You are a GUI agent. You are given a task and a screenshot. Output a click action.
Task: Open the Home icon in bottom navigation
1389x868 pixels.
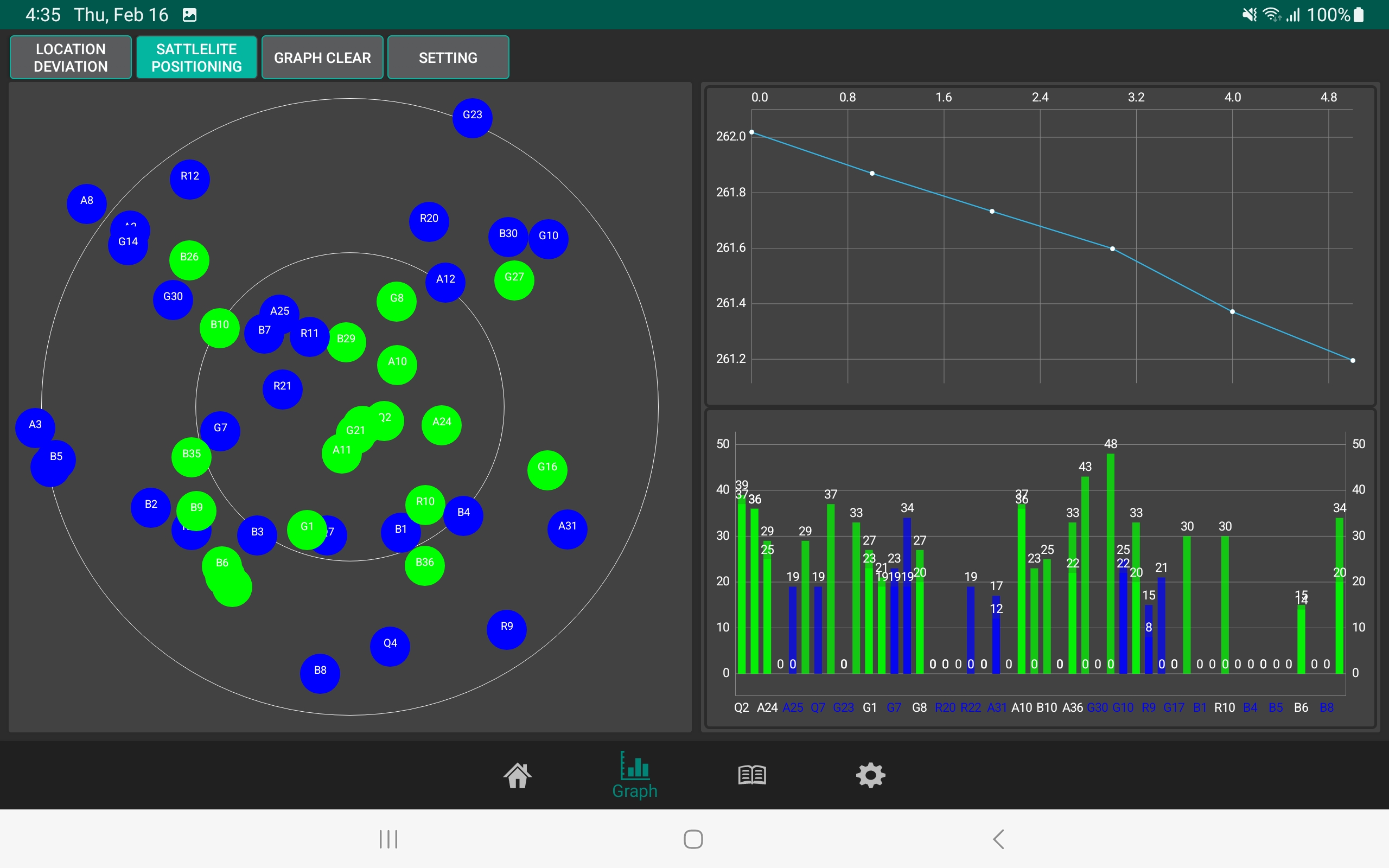517,776
